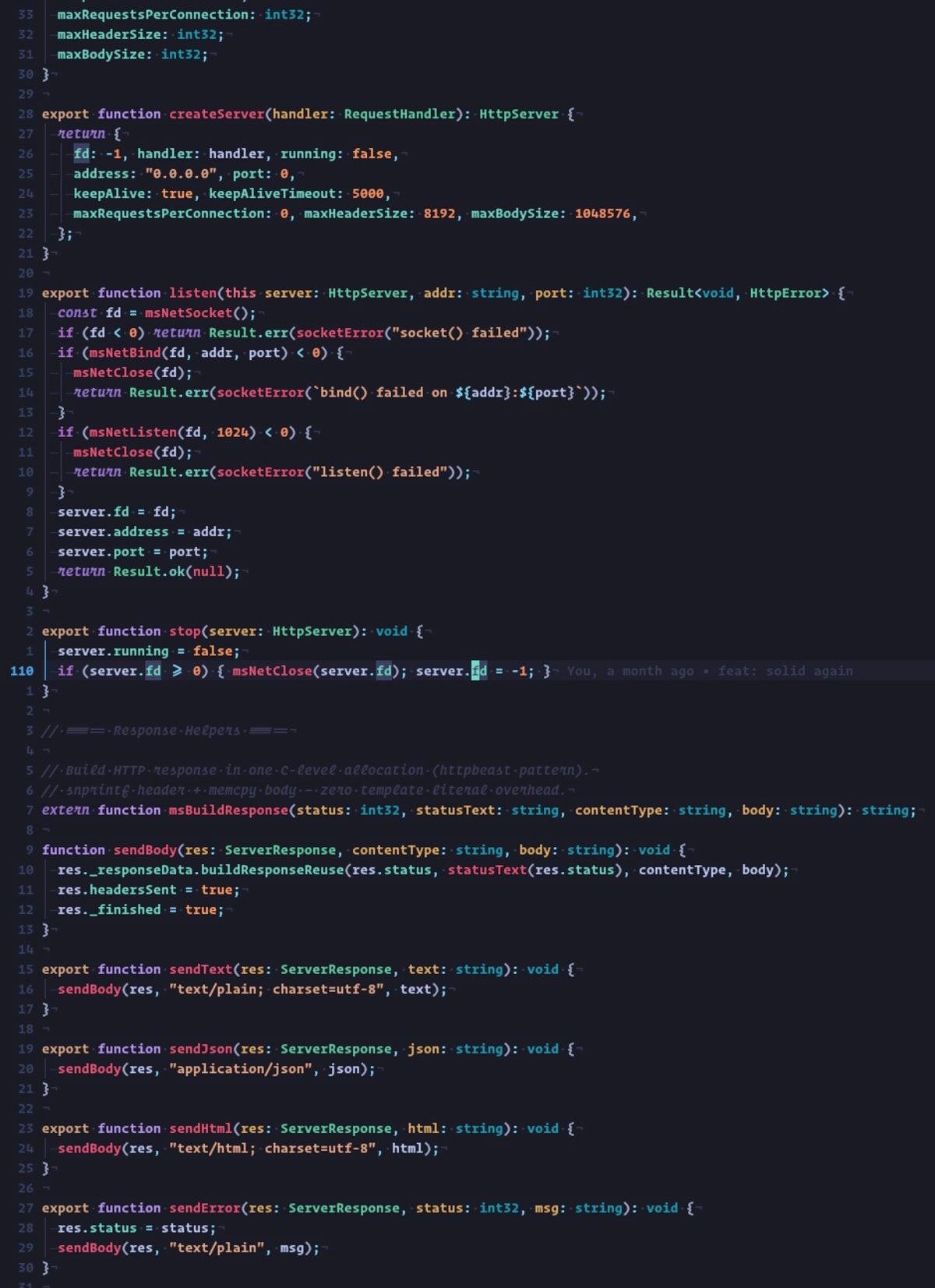
Task: Select the 8192 maxHeaderSize value
Action: click(x=439, y=213)
